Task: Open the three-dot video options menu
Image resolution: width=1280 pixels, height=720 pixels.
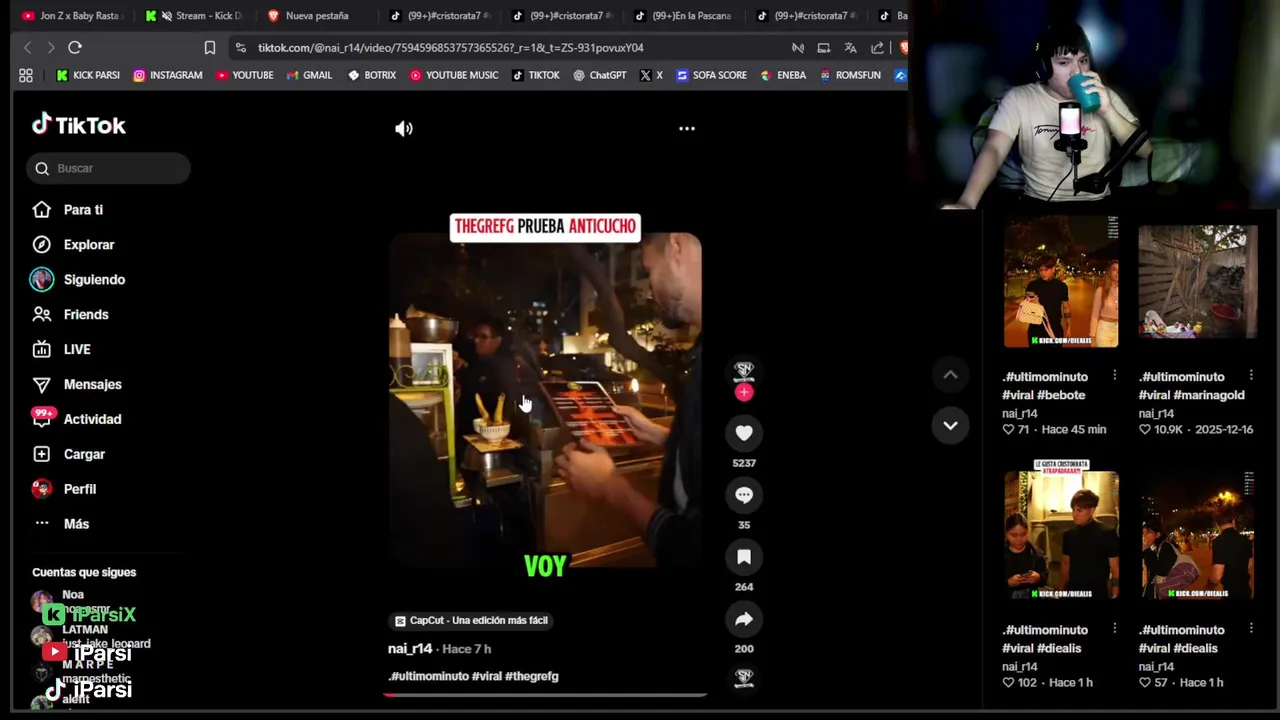Action: [687, 128]
